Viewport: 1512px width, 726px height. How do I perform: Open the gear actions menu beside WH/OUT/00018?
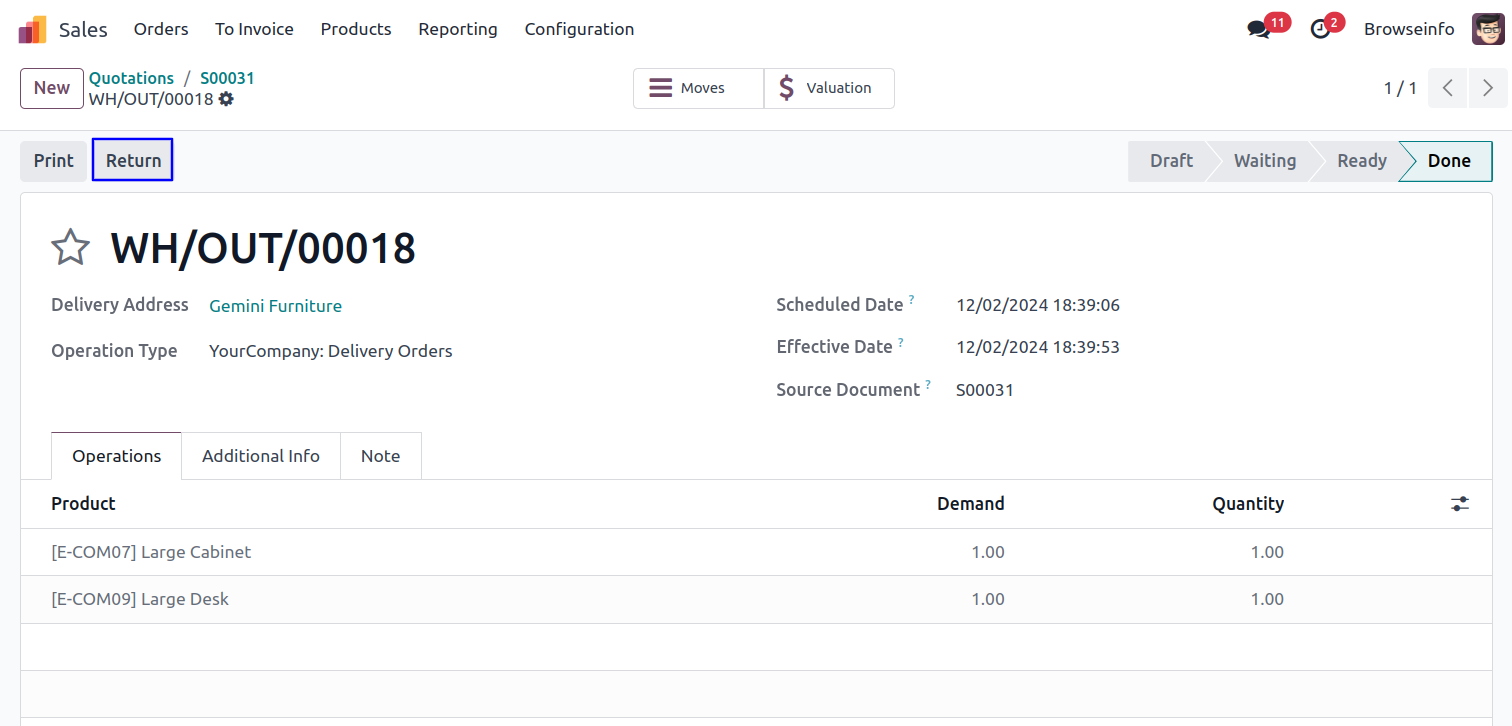click(x=226, y=99)
